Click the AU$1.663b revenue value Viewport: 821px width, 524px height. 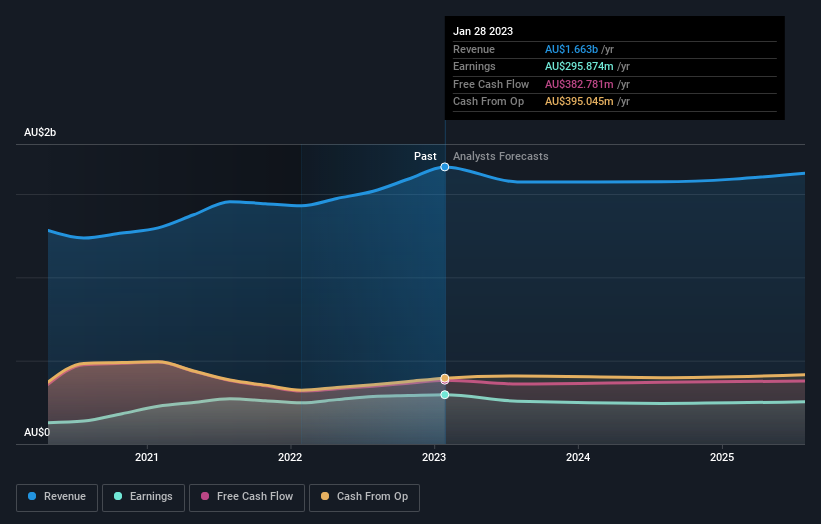pyautogui.click(x=571, y=49)
